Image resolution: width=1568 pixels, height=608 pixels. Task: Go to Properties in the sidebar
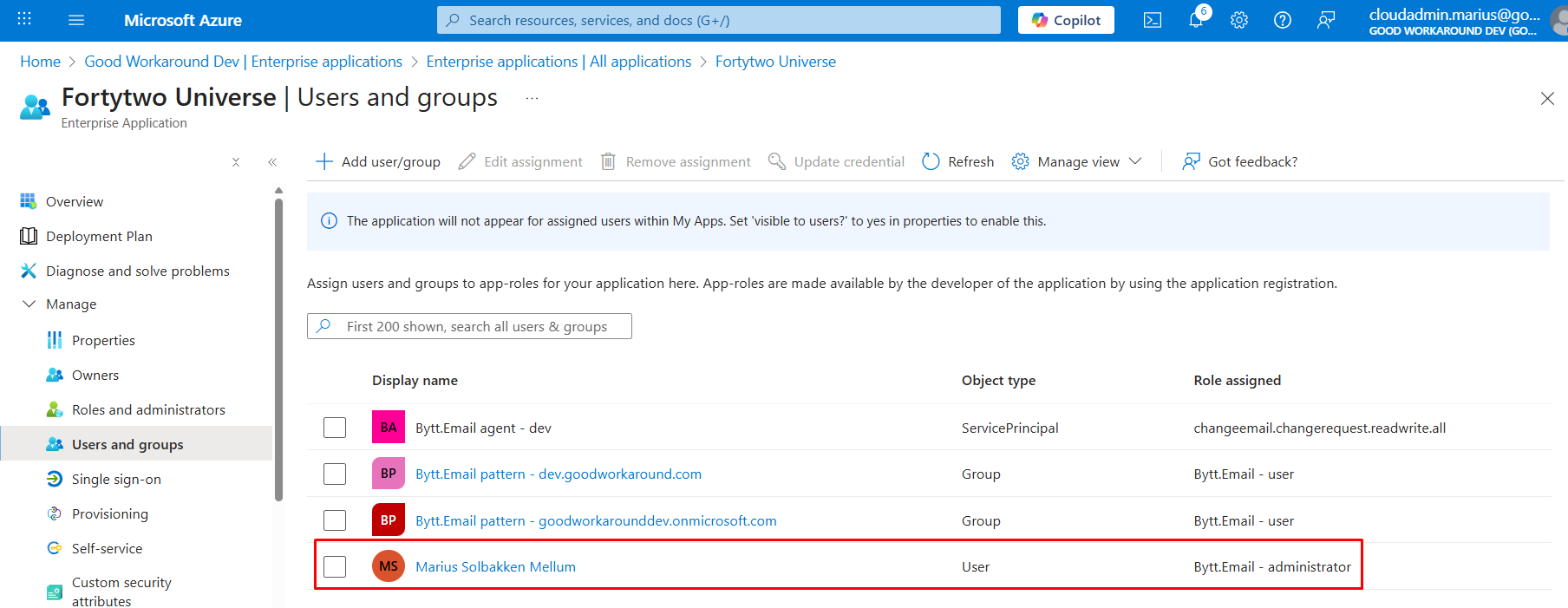pyautogui.click(x=103, y=340)
